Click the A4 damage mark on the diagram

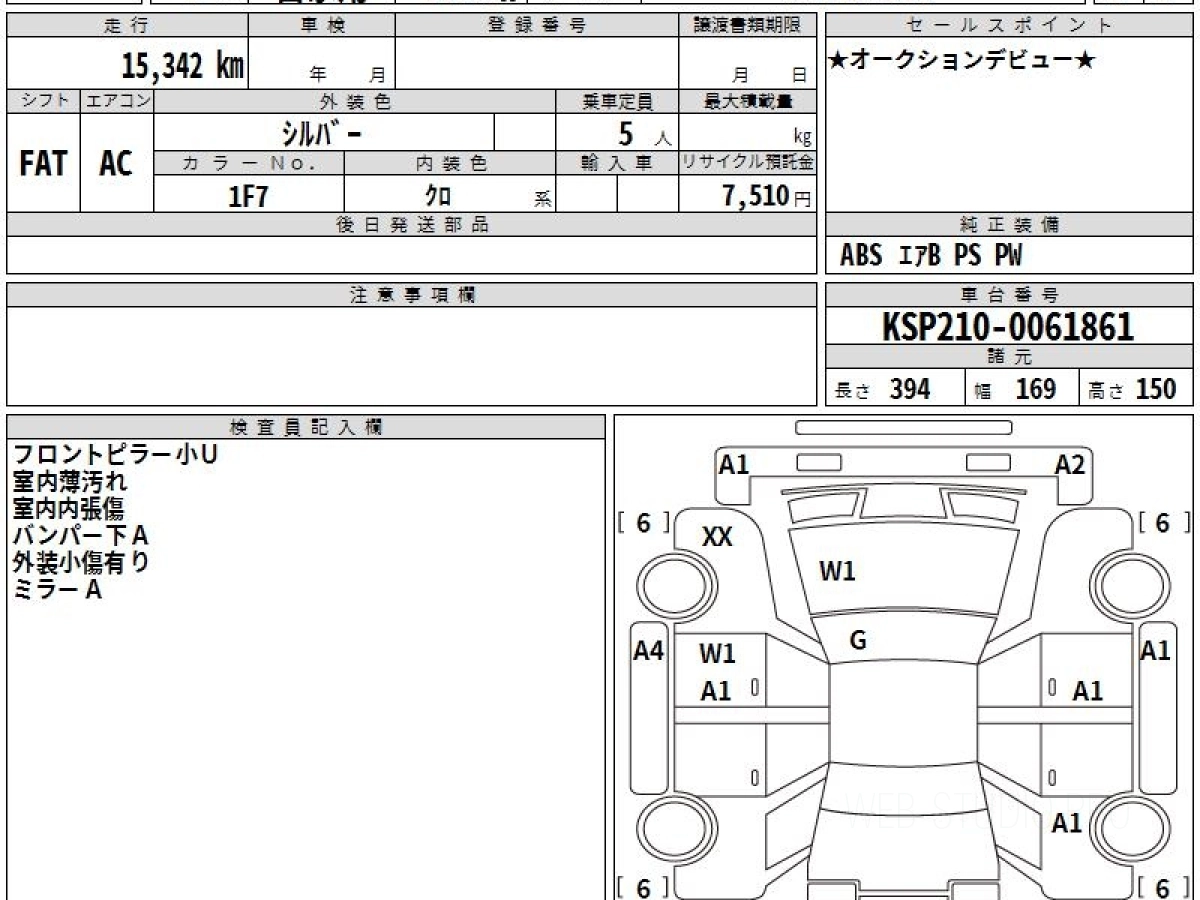point(649,651)
